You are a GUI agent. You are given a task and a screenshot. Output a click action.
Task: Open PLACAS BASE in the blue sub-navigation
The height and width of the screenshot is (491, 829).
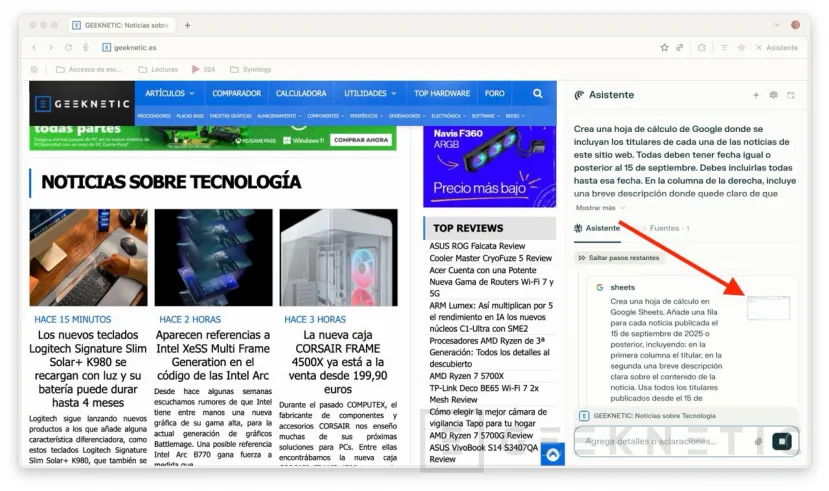190,116
